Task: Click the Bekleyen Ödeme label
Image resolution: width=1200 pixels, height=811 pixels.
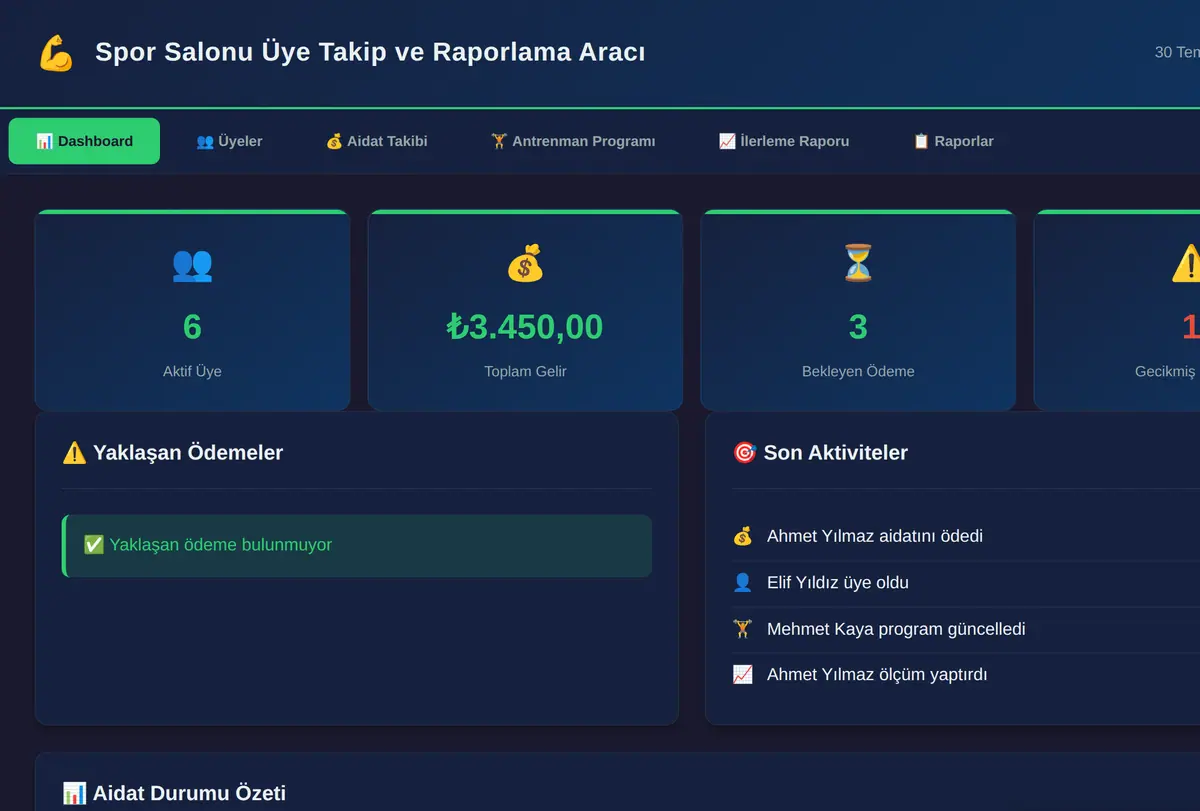Action: [x=858, y=371]
